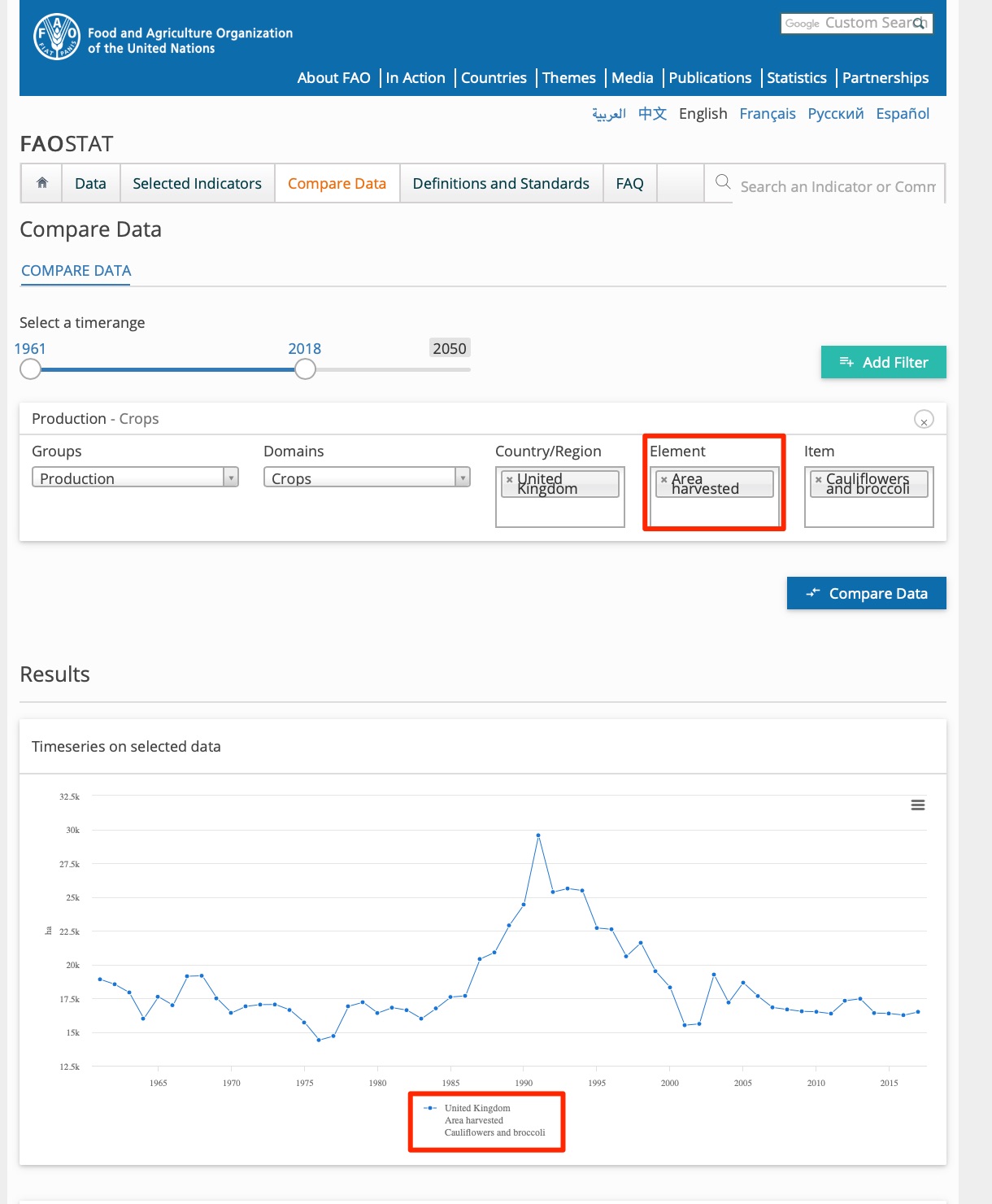992x1204 pixels.
Task: Open Media navigation link
Action: click(632, 78)
